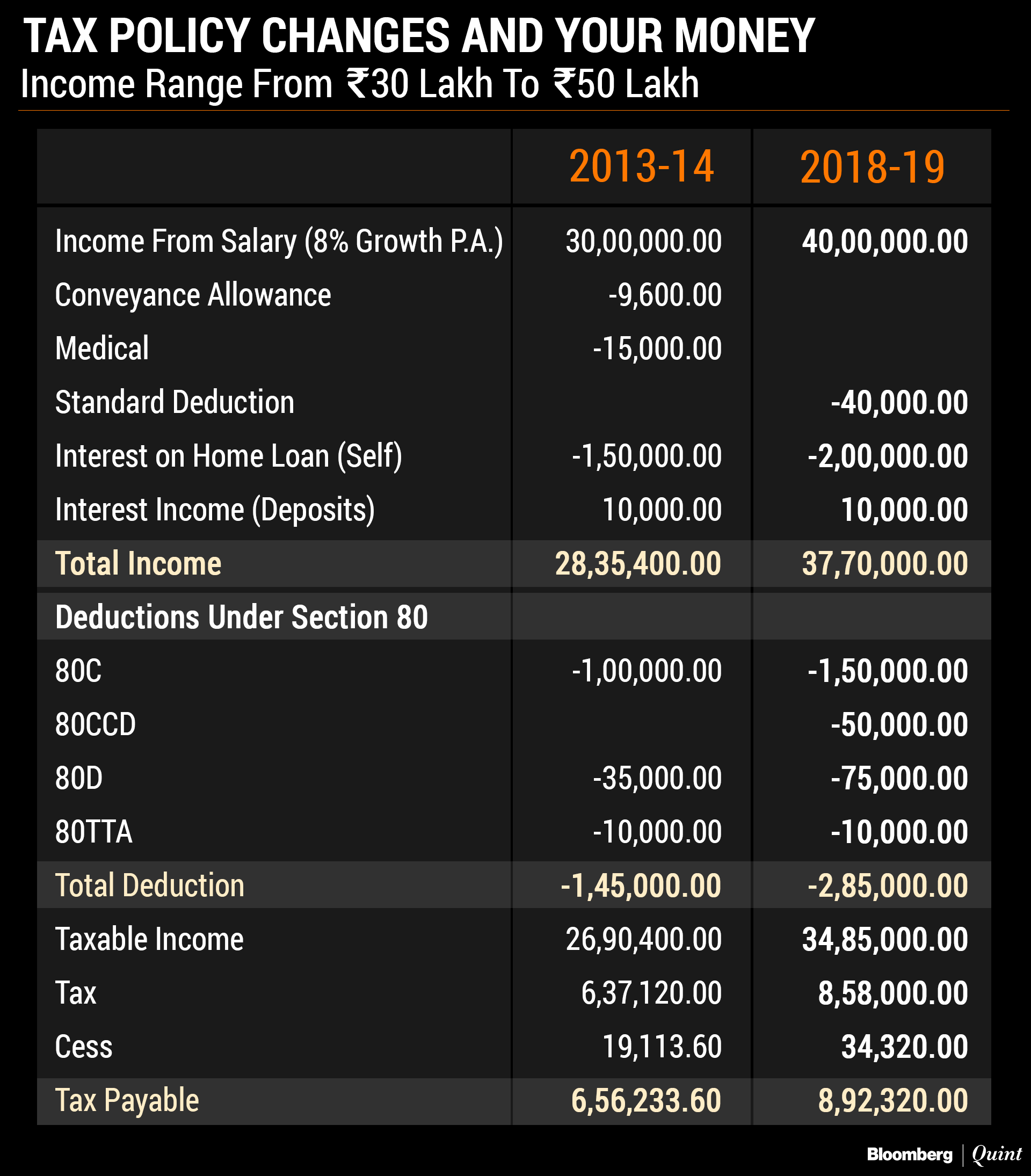This screenshot has height=1176, width=1031.
Task: Click 6,56,233.60 tax payable value
Action: tap(645, 1101)
